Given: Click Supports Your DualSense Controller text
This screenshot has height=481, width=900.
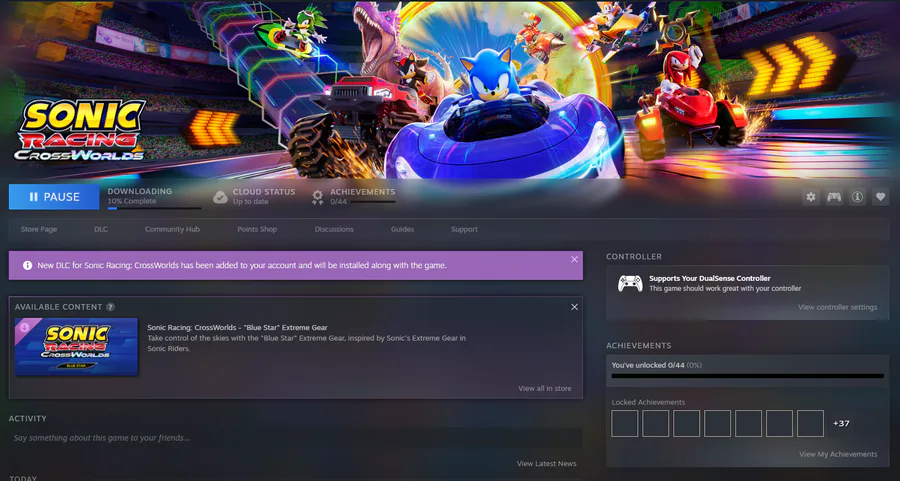Looking at the screenshot, I should 709,278.
